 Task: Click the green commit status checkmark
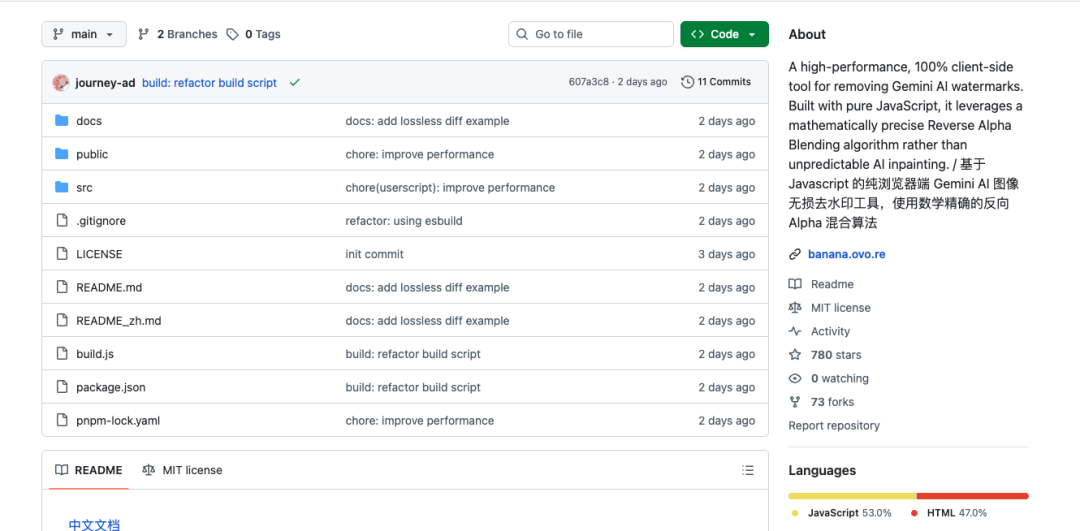[x=295, y=83]
